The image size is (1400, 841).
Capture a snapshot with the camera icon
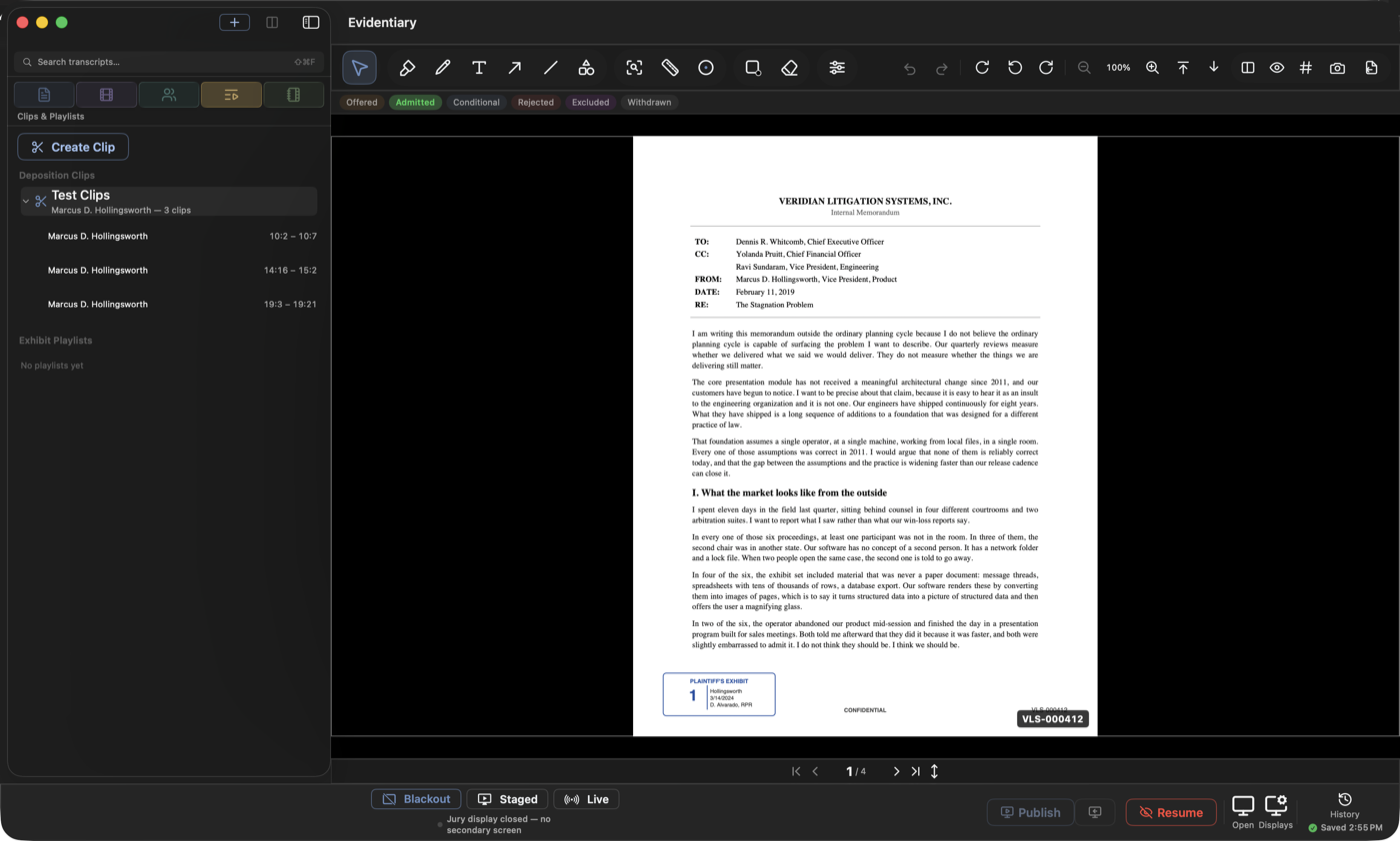pos(1337,67)
